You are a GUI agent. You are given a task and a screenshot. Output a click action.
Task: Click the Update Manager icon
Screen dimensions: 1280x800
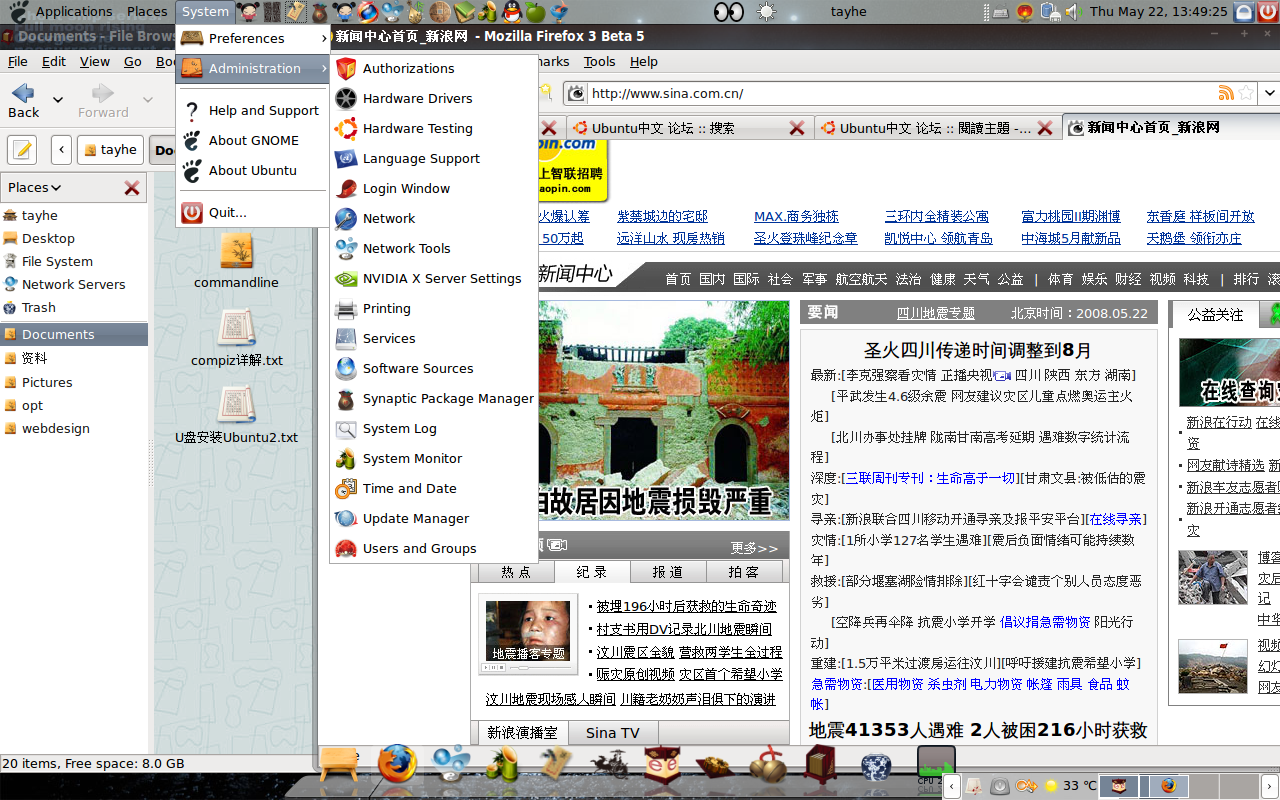click(346, 518)
